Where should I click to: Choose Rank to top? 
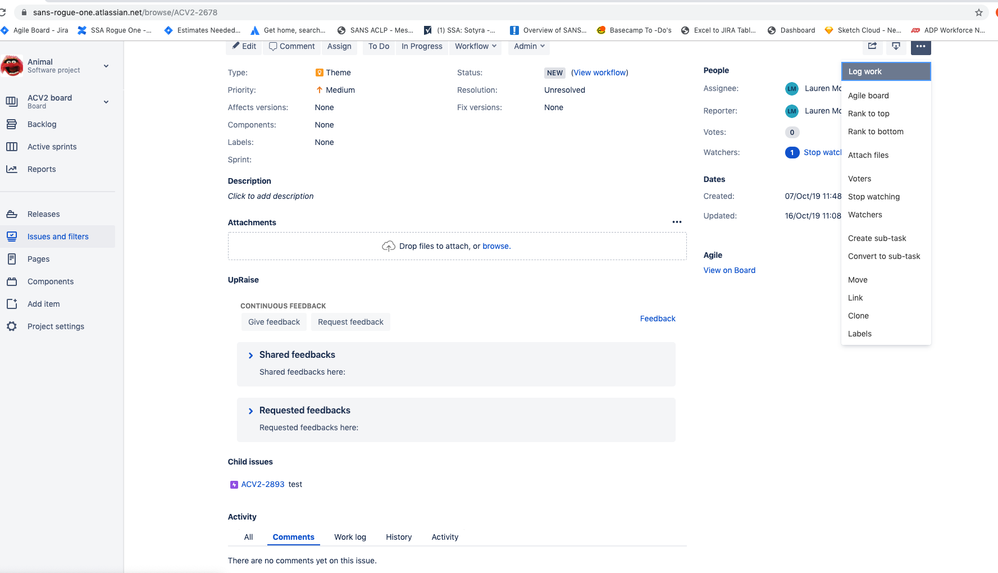pos(885,113)
